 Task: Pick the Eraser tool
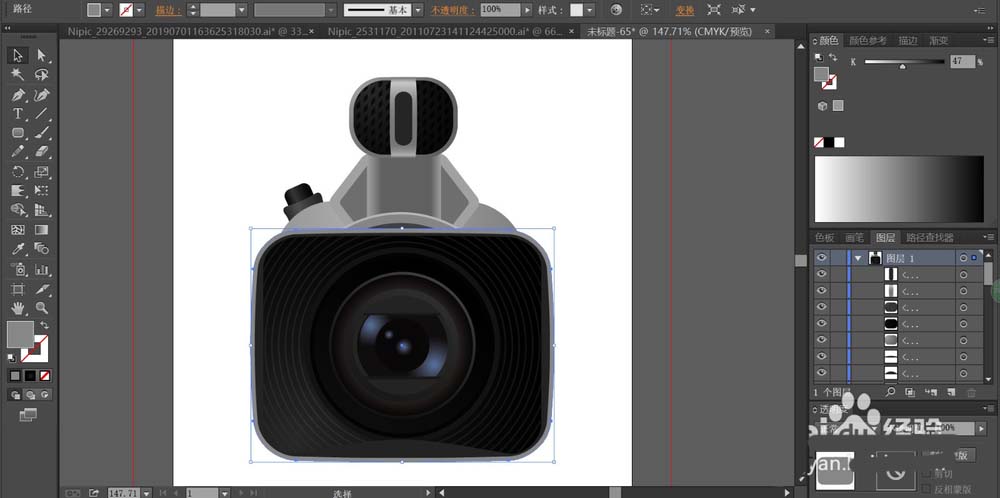tap(42, 152)
